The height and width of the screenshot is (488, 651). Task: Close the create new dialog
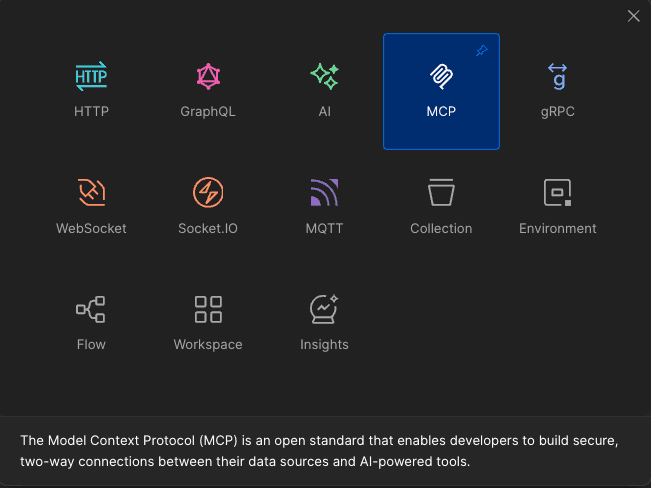click(x=633, y=16)
